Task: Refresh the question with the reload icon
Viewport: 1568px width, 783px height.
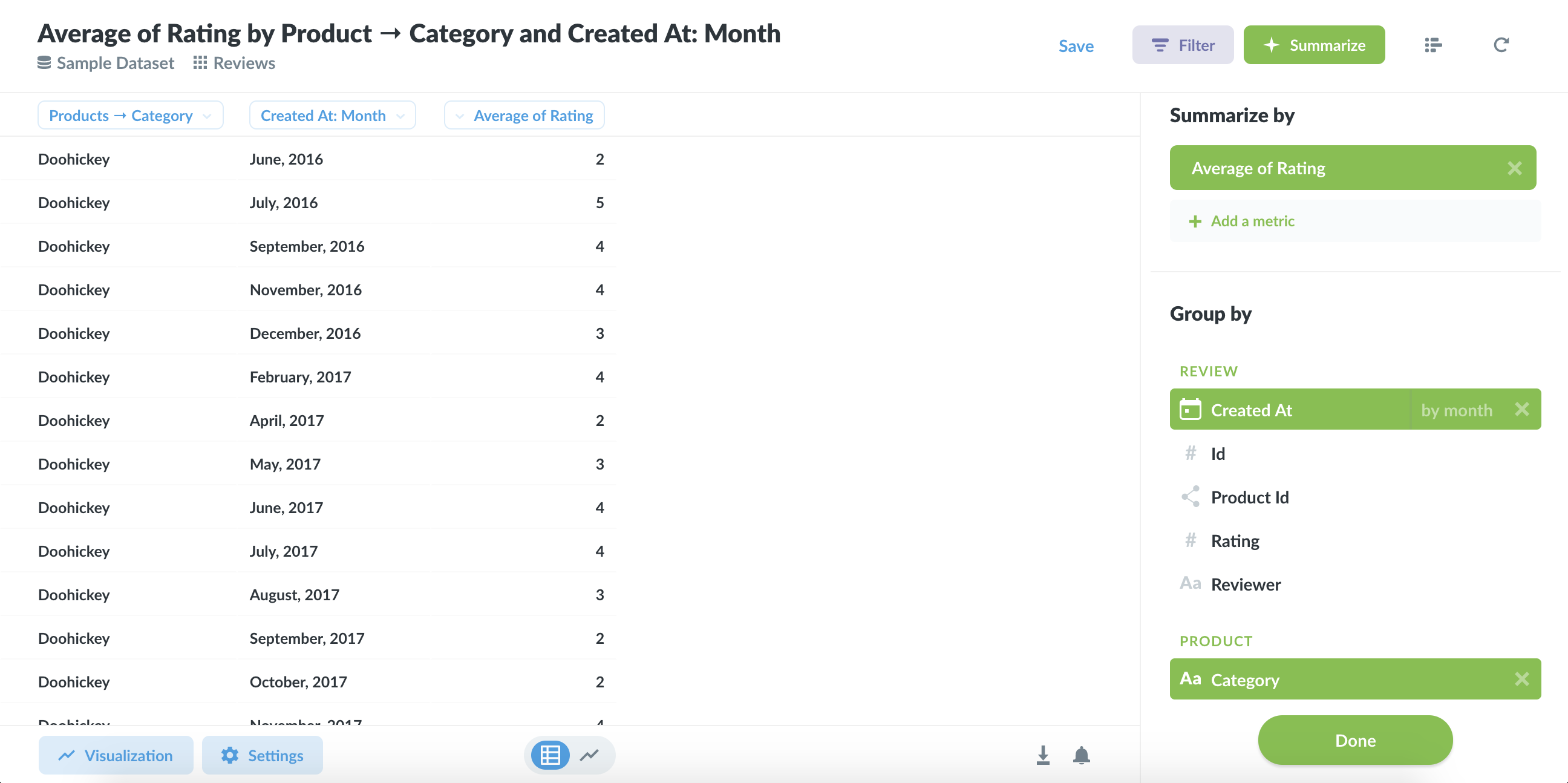Action: click(x=1501, y=44)
